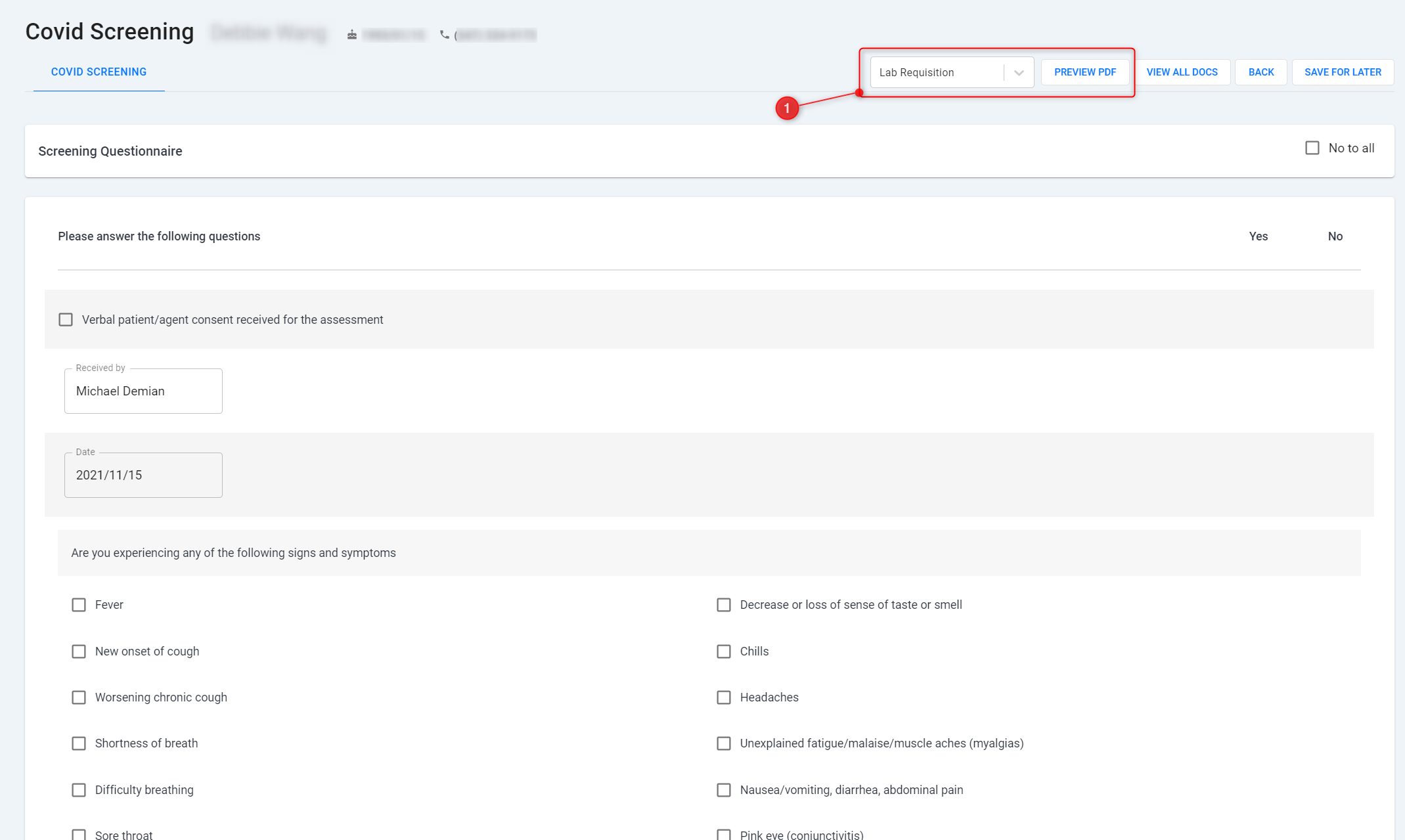Toggle the Chills checkbox

pos(724,652)
